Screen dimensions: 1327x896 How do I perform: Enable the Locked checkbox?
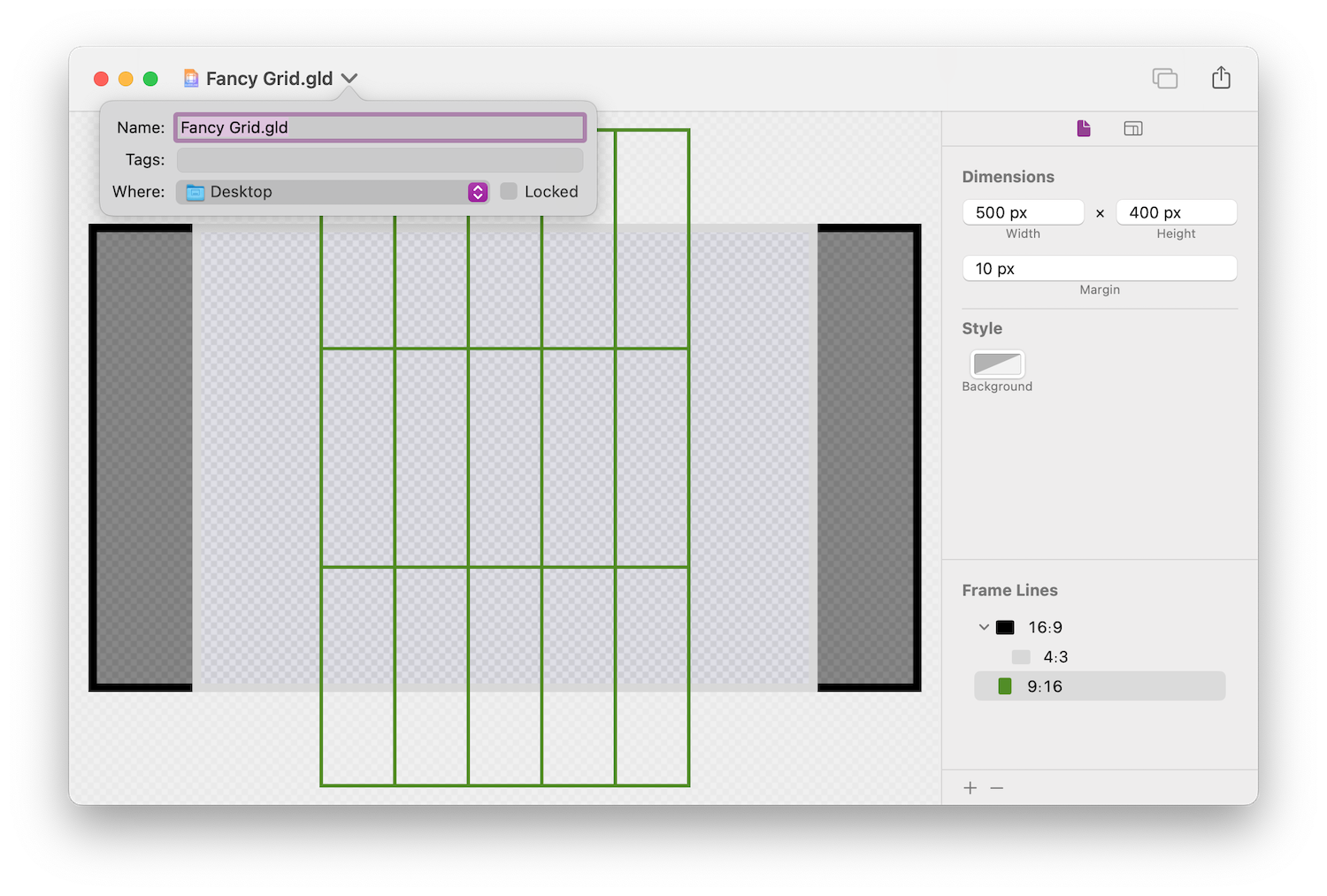[x=509, y=191]
